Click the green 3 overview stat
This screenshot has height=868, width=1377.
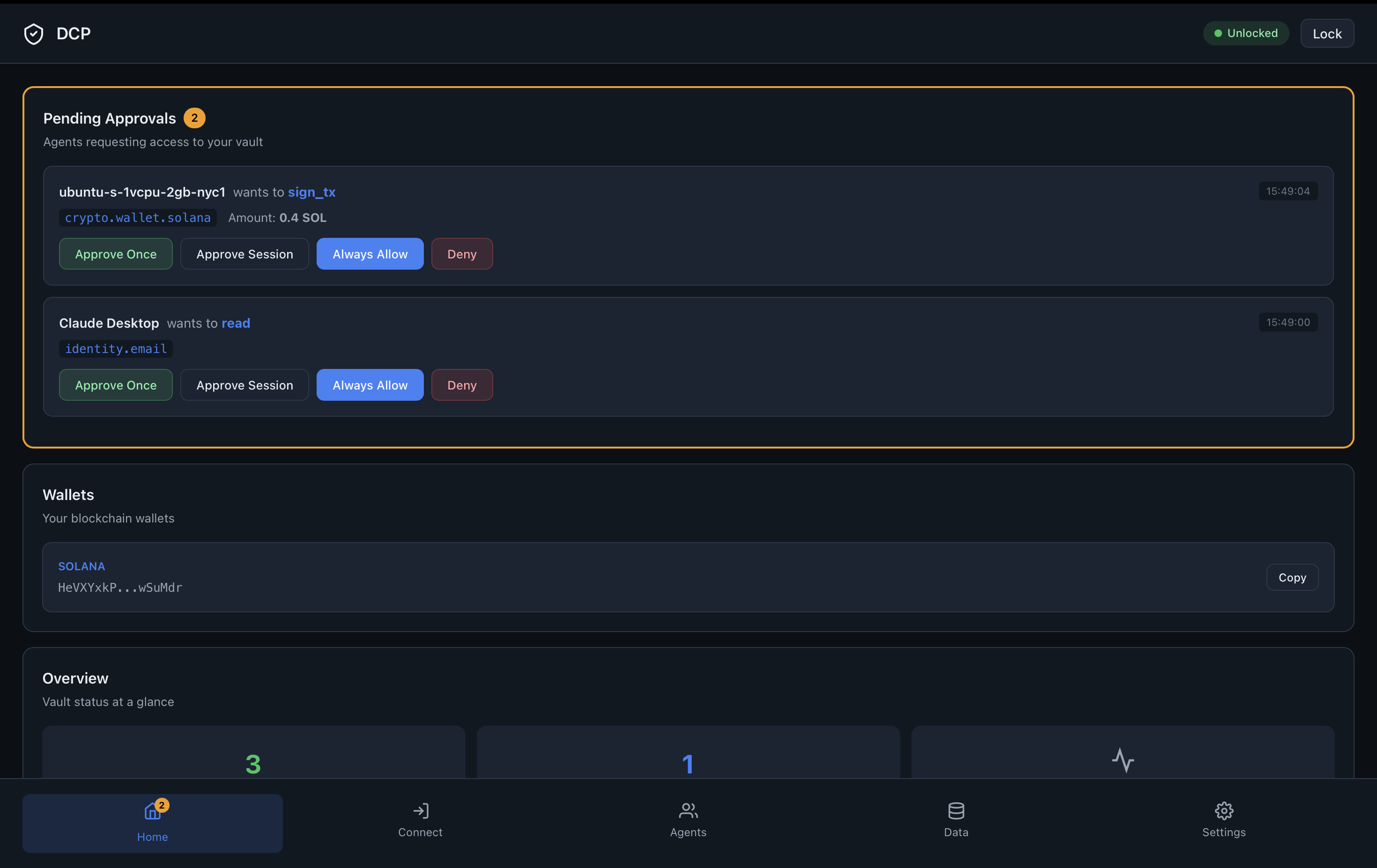253,765
